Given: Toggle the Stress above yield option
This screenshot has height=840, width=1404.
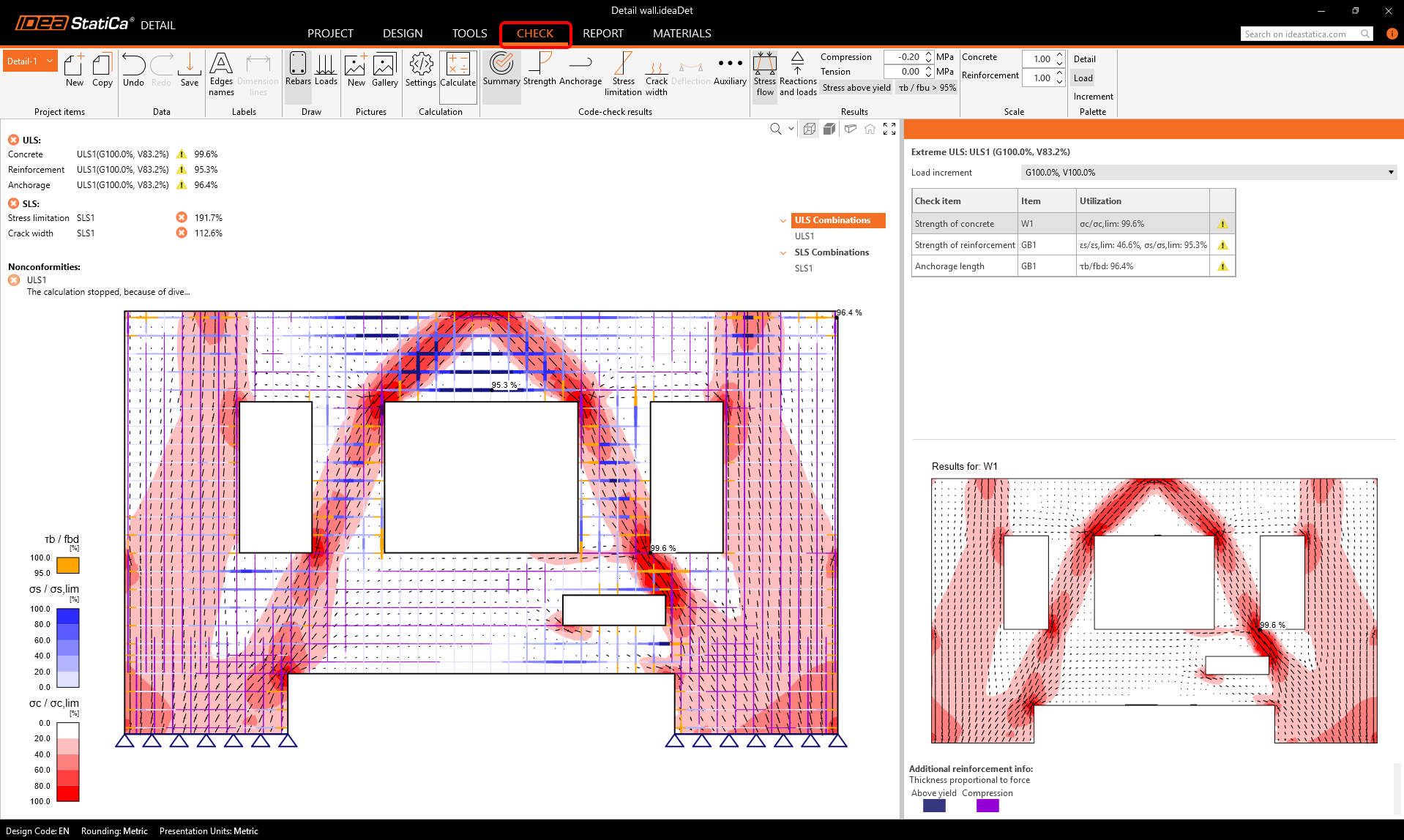Looking at the screenshot, I should point(856,88).
